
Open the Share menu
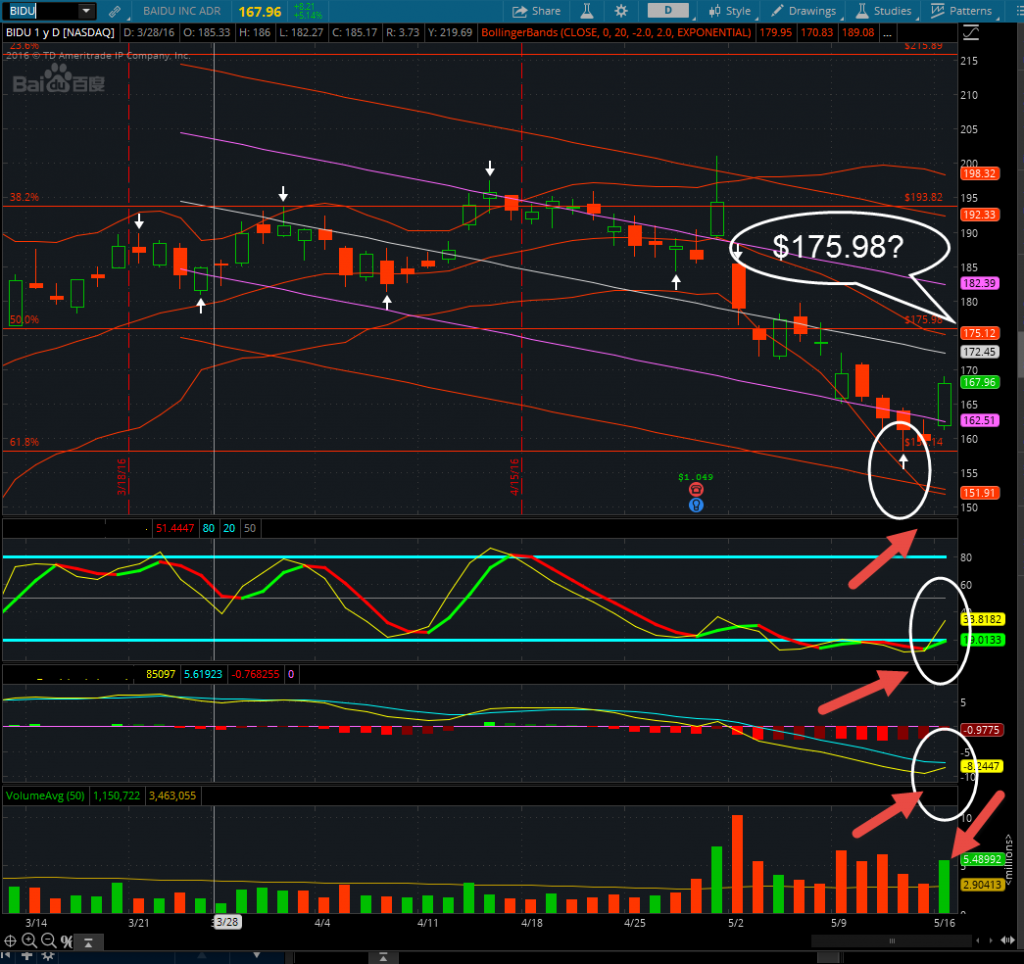coord(537,11)
